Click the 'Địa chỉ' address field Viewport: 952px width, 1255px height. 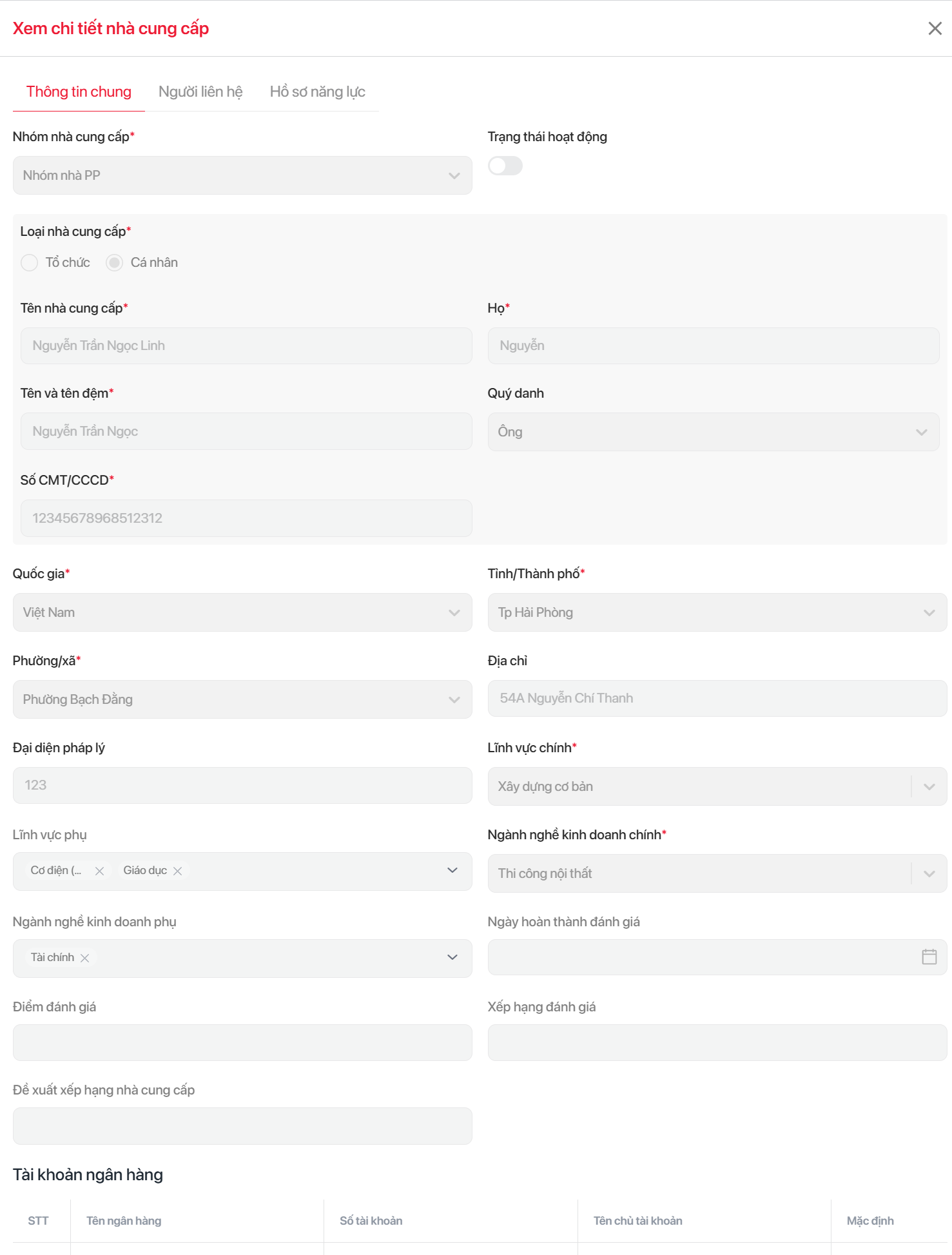coord(717,698)
